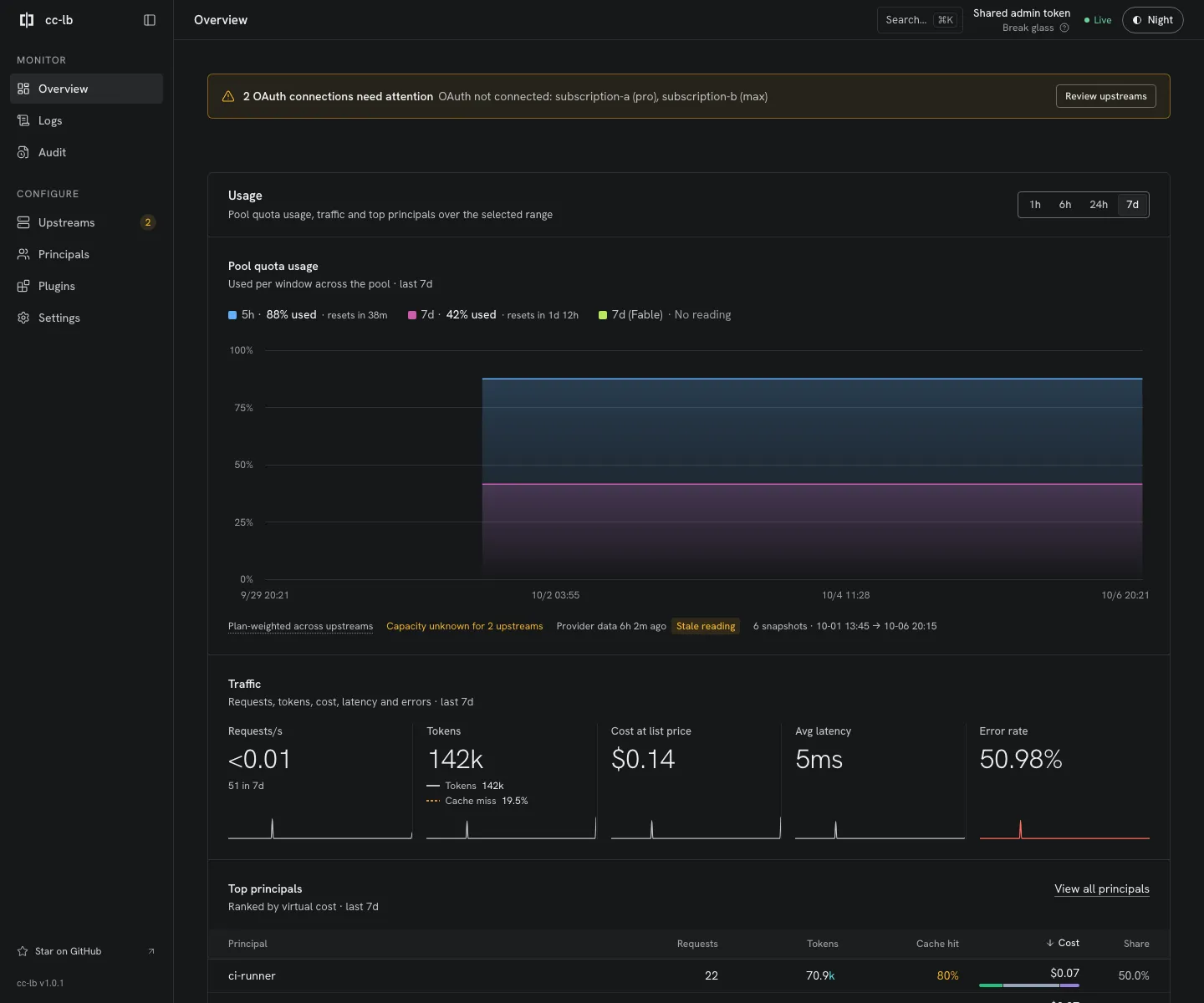The height and width of the screenshot is (1003, 1204).
Task: Open the Audit page
Action: click(86, 152)
